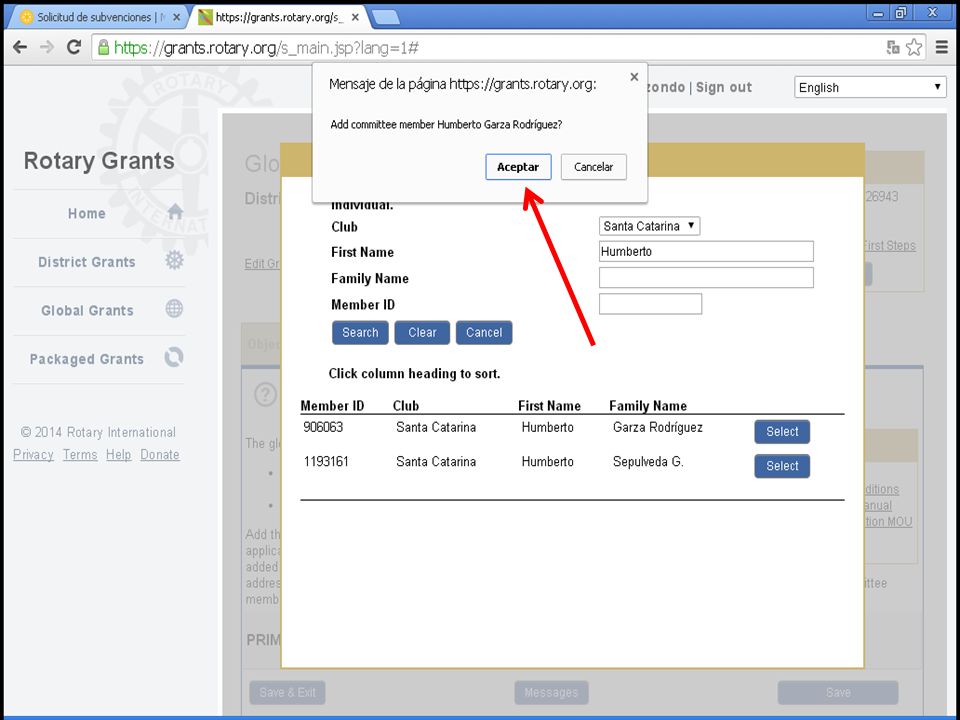Dismiss dialog with Cancelar button

point(593,167)
